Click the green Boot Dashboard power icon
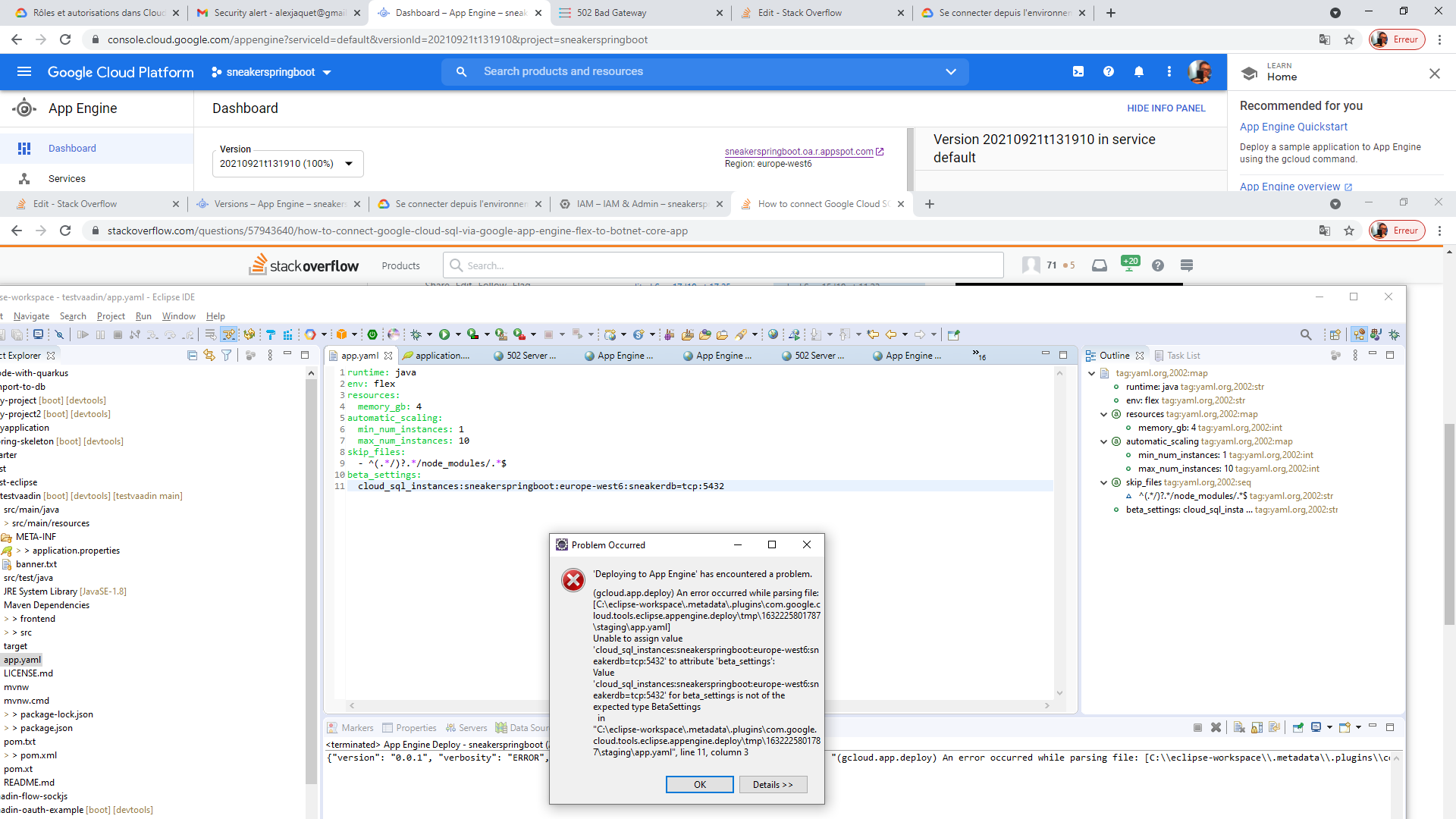The height and width of the screenshot is (819, 1456). point(372,334)
